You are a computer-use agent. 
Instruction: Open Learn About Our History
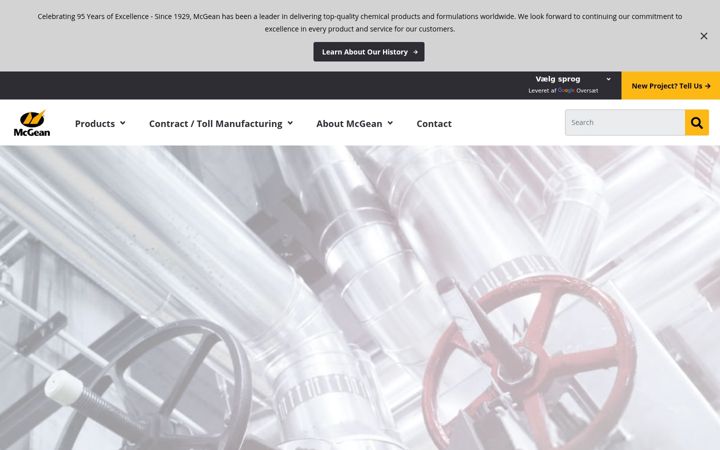click(369, 52)
